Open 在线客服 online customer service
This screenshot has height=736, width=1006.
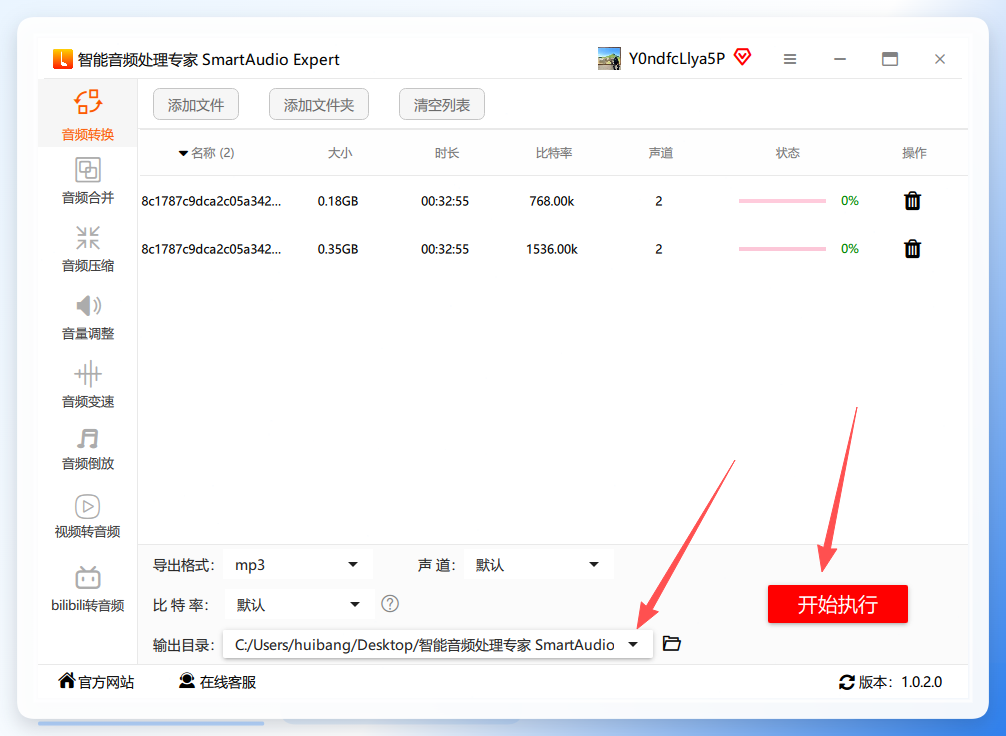(x=217, y=681)
